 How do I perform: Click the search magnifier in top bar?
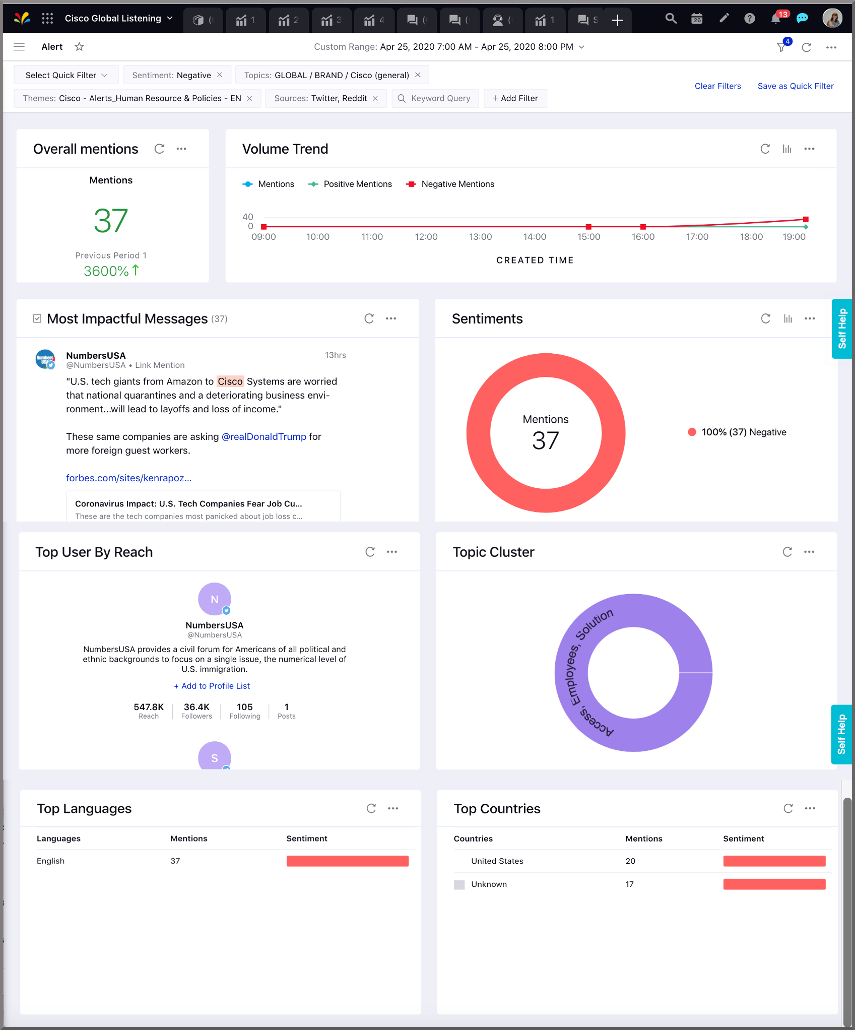(671, 19)
